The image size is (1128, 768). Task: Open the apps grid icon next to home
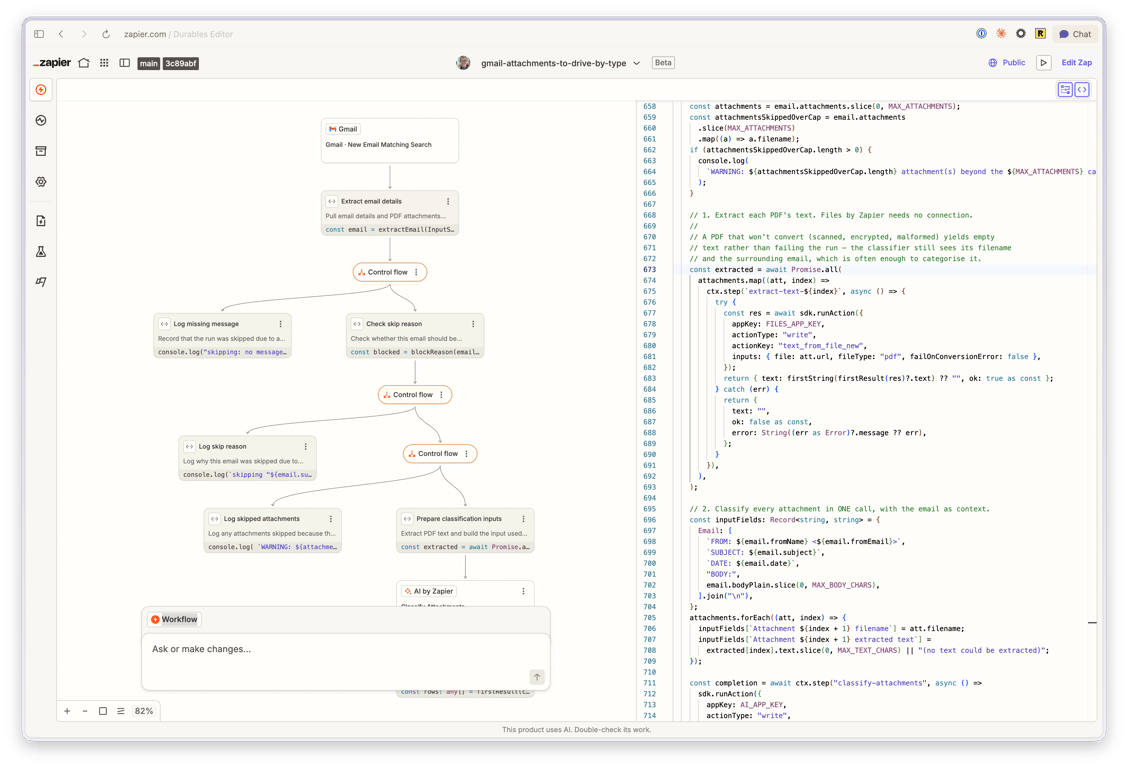point(104,63)
